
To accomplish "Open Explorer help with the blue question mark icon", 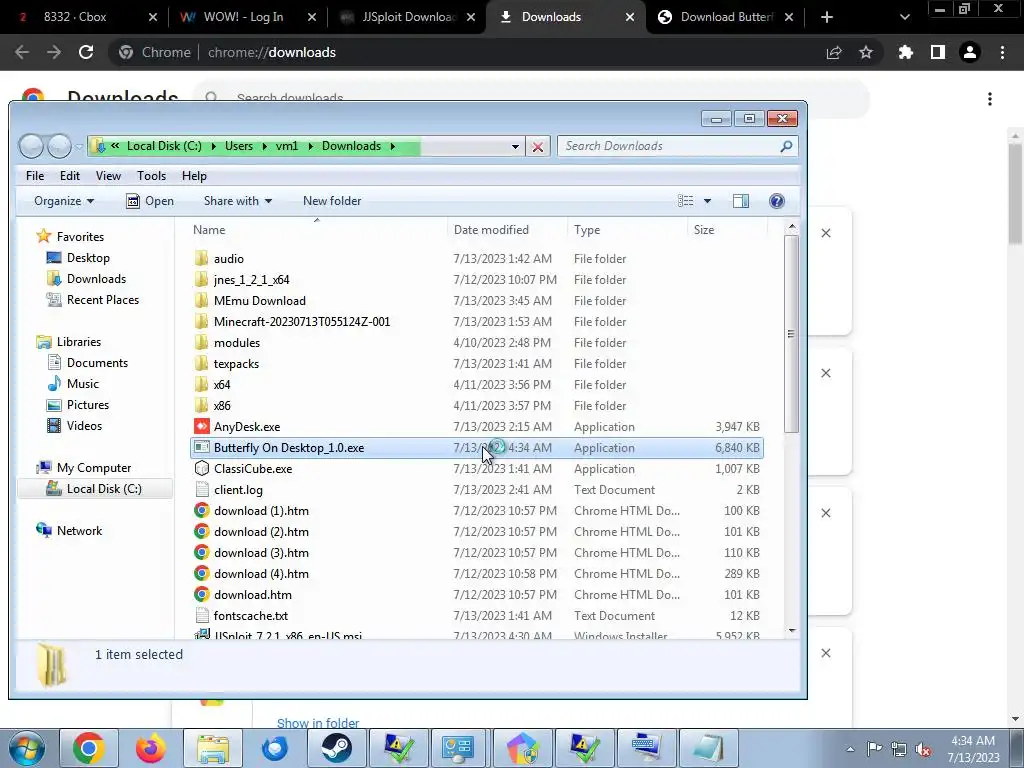I will coord(776,201).
